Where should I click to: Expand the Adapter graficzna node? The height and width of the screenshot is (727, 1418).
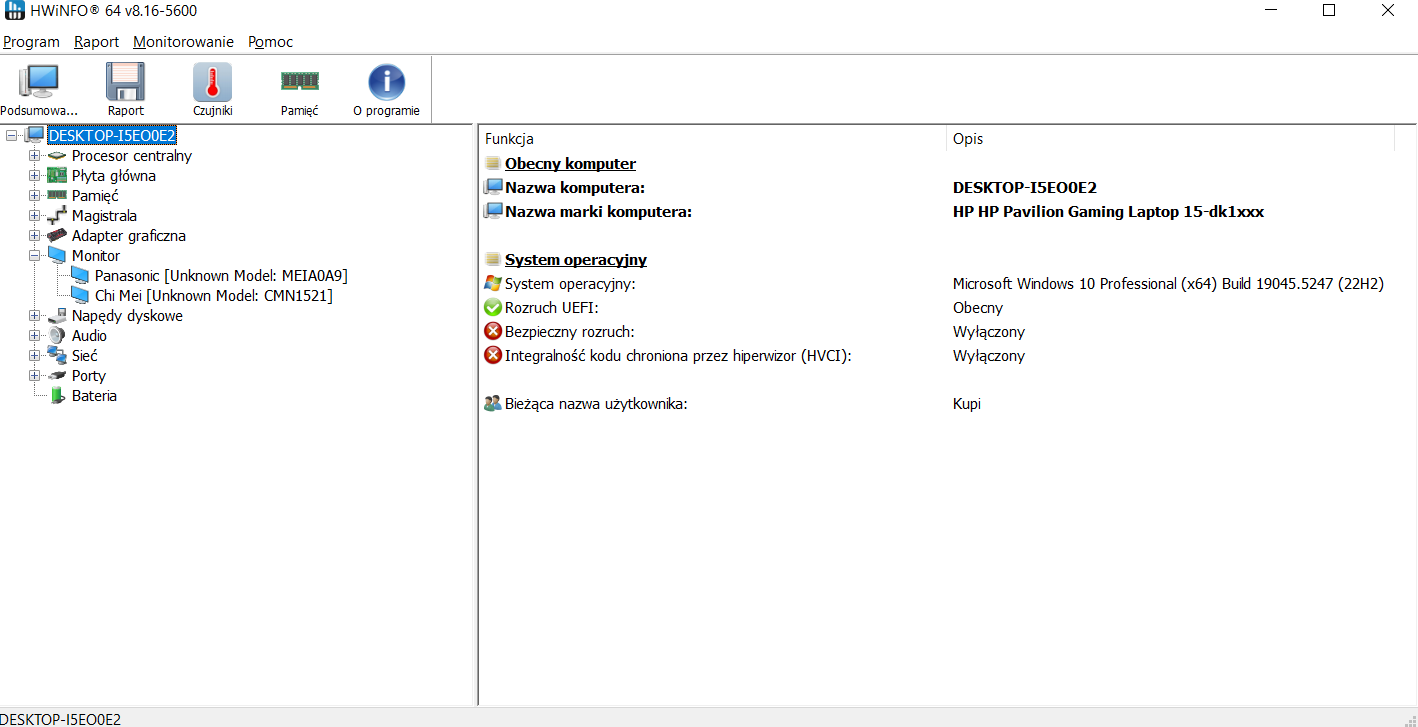(x=35, y=236)
